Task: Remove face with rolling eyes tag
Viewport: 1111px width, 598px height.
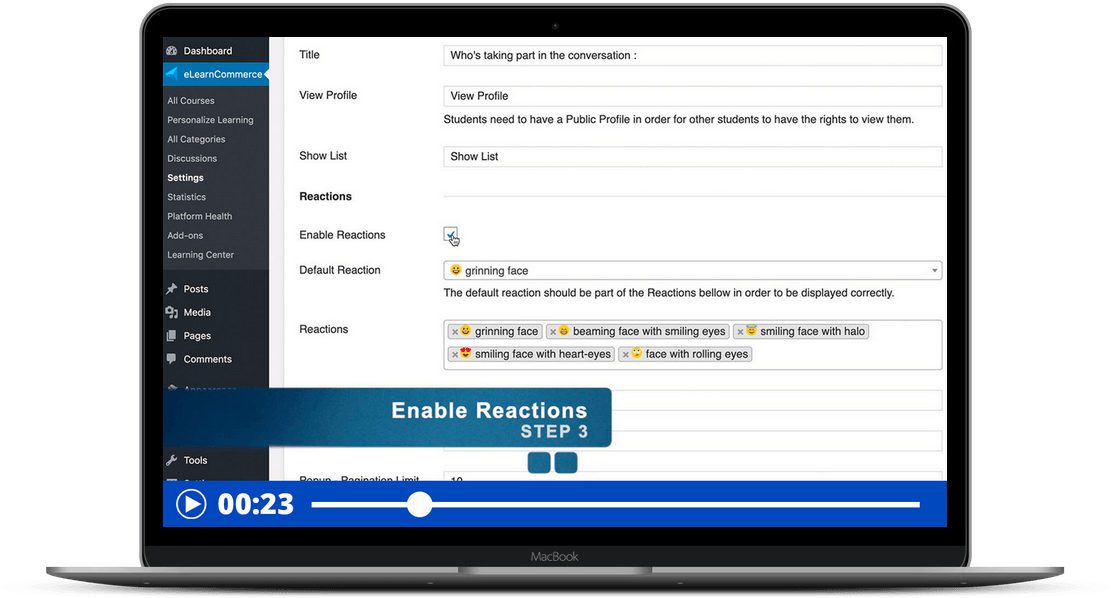Action: point(625,354)
